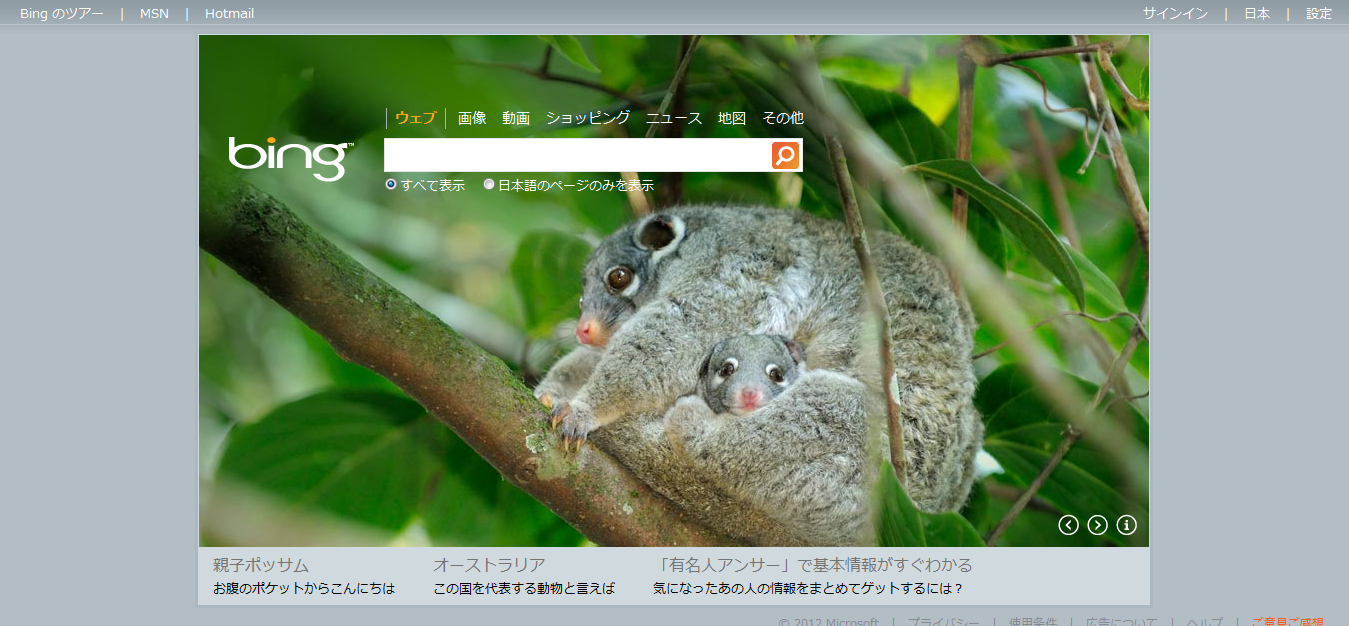Expand the その他 menu
Screen dimensions: 1349x626
(782, 118)
